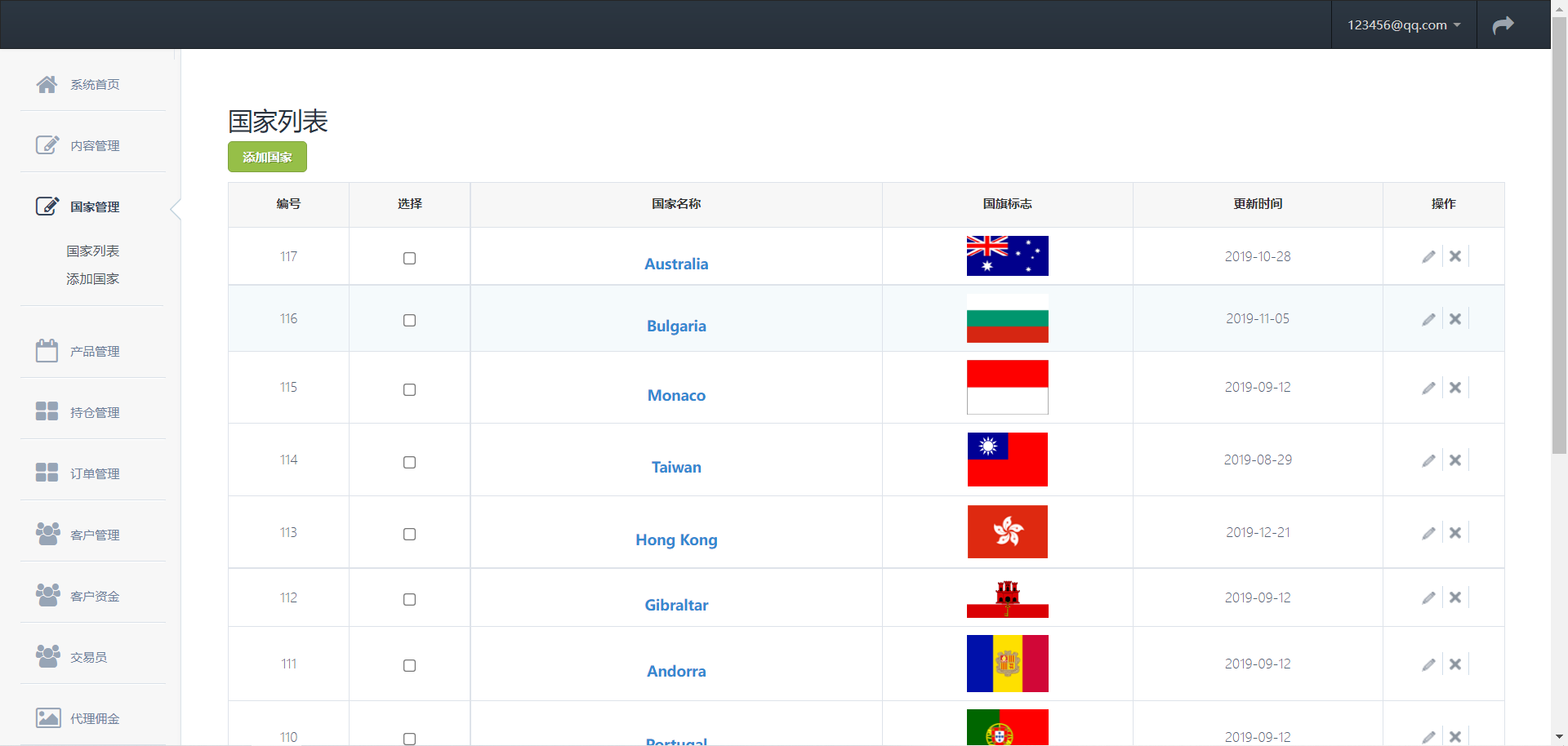Select the checkbox for Gibraltar
Screen dimensions: 1568x746
pyautogui.click(x=410, y=599)
